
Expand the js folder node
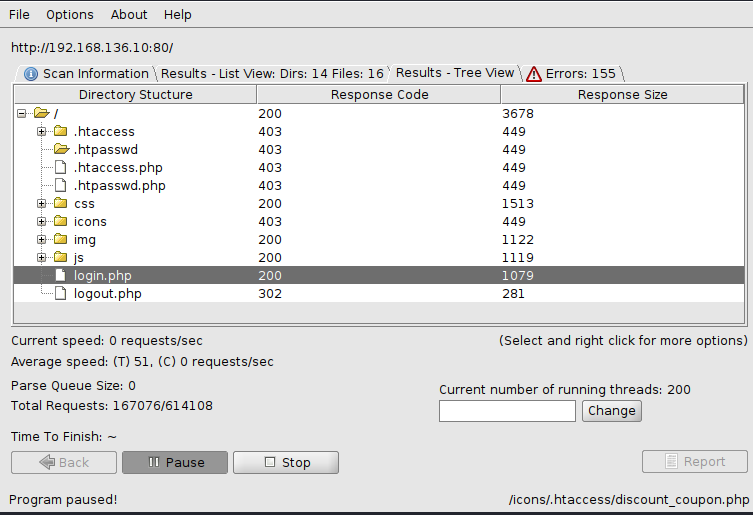[x=41, y=258]
